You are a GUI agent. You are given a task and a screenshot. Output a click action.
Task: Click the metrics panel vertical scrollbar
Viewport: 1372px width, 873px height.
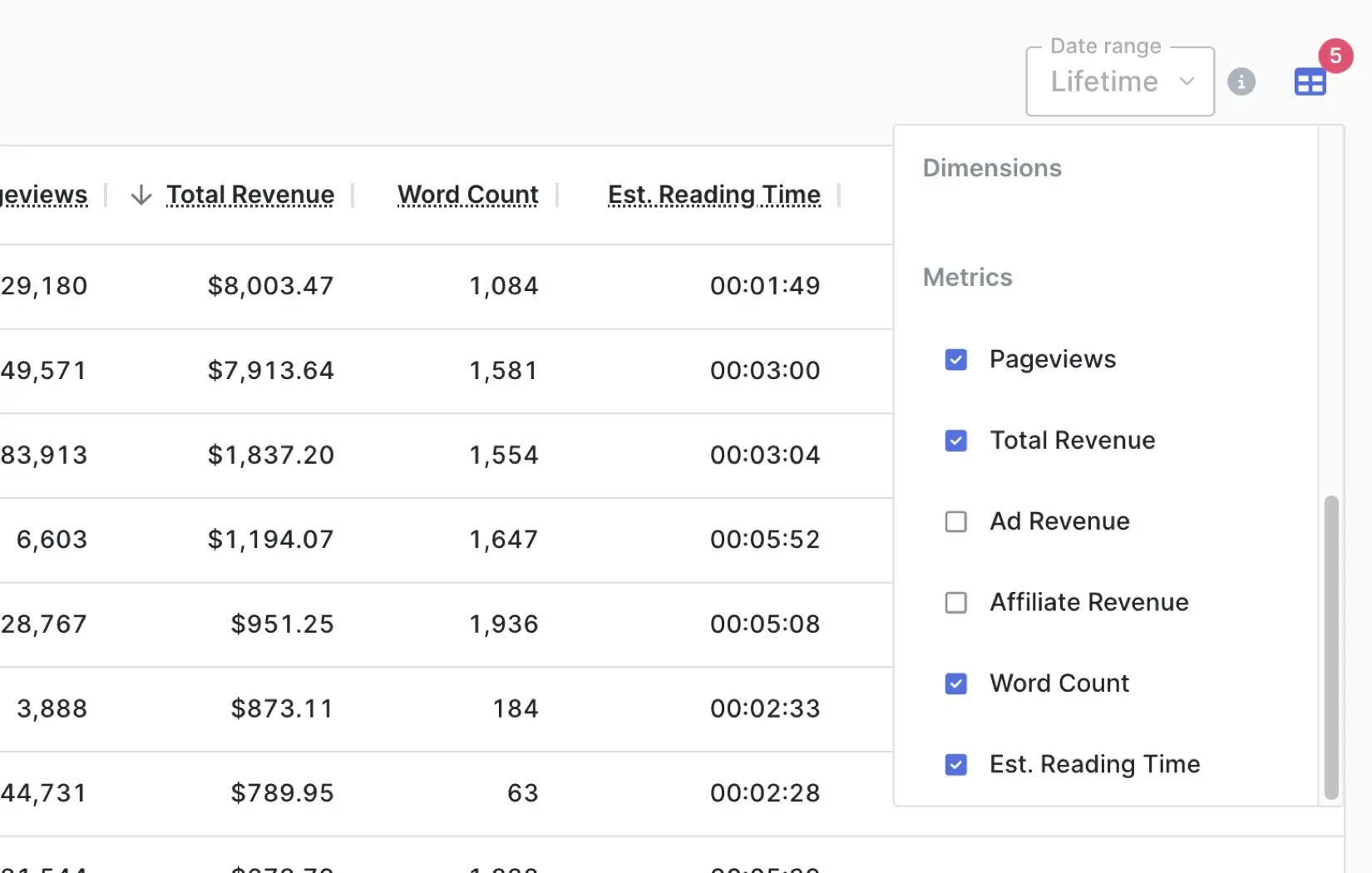(1330, 647)
